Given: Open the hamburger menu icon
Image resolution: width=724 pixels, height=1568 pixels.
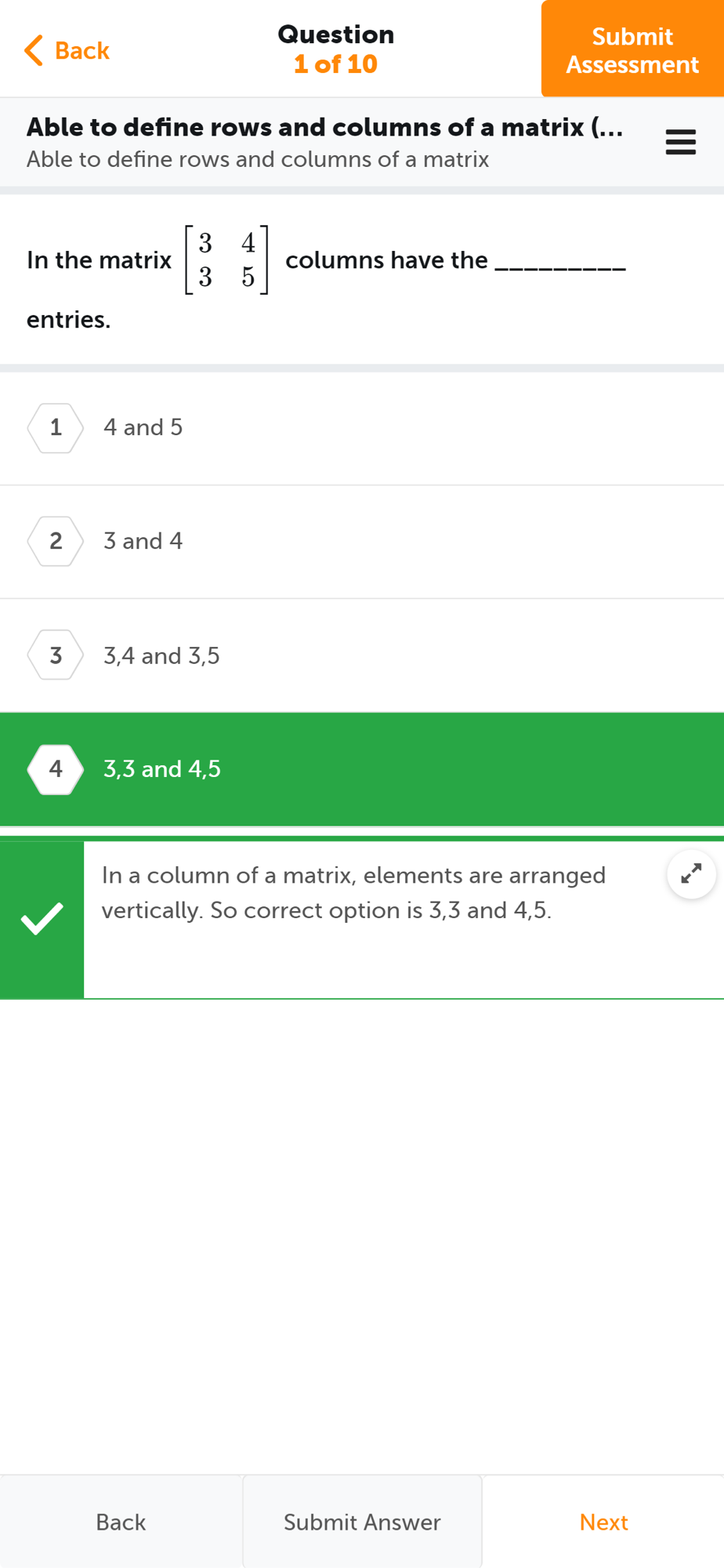Looking at the screenshot, I should pyautogui.click(x=680, y=143).
